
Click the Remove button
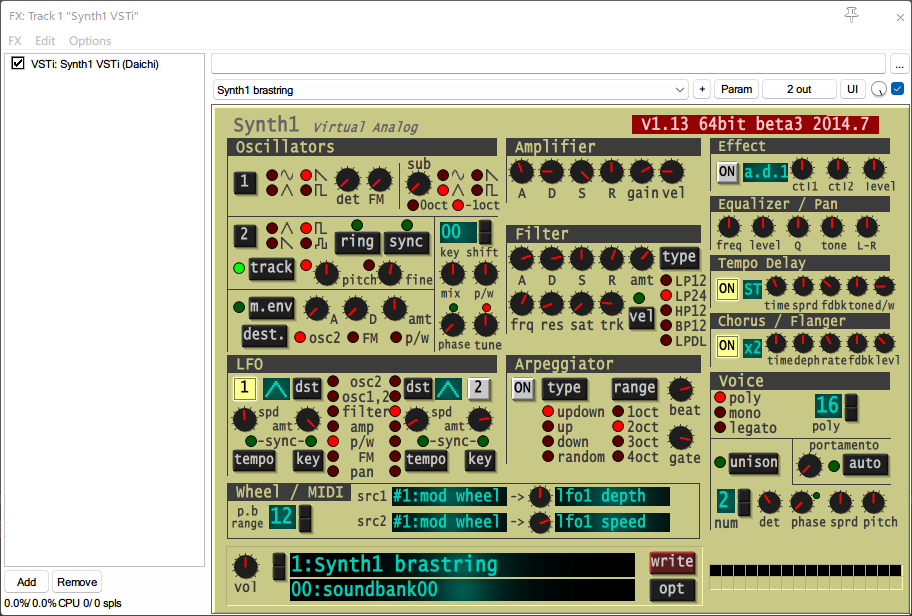[x=77, y=582]
